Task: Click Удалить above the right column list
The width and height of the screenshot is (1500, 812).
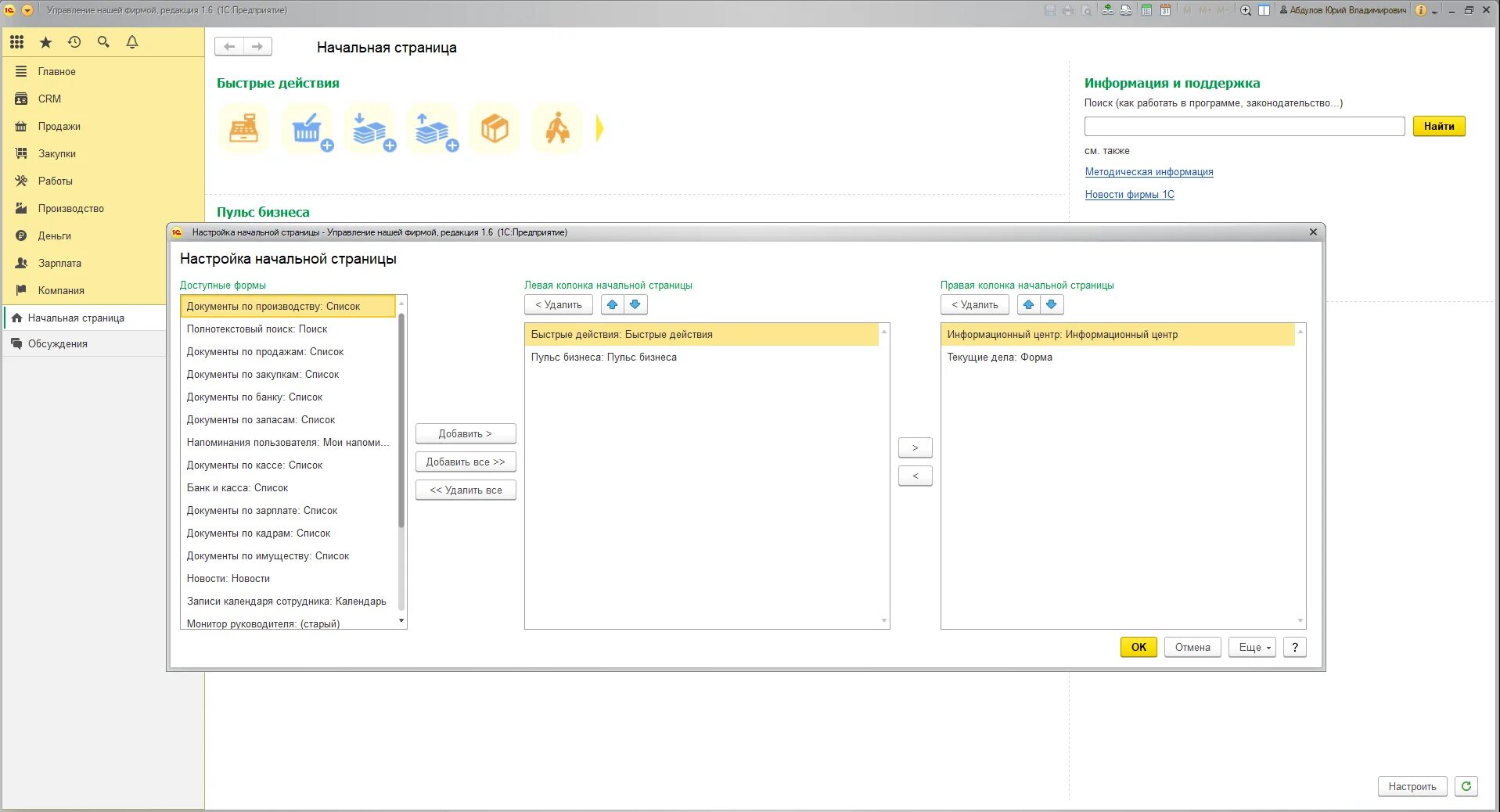Action: click(x=975, y=304)
